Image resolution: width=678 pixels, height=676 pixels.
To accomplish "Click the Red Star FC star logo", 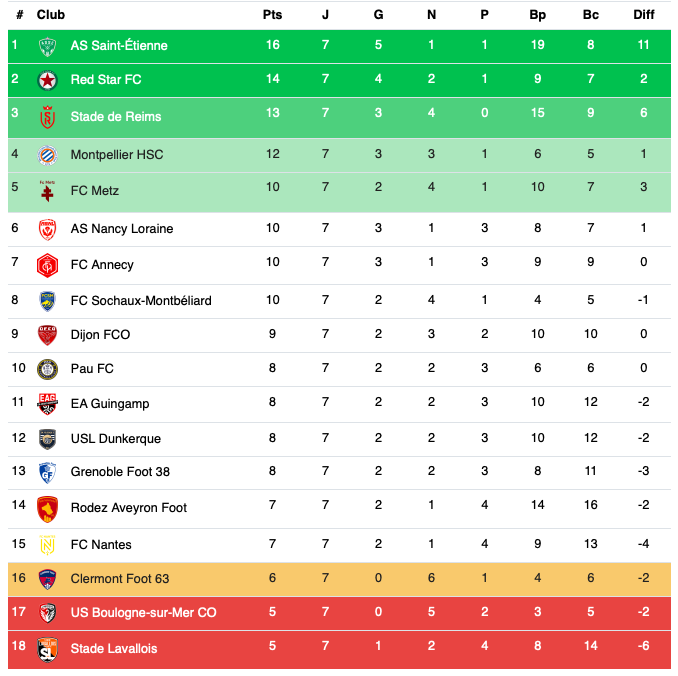I will [48, 80].
